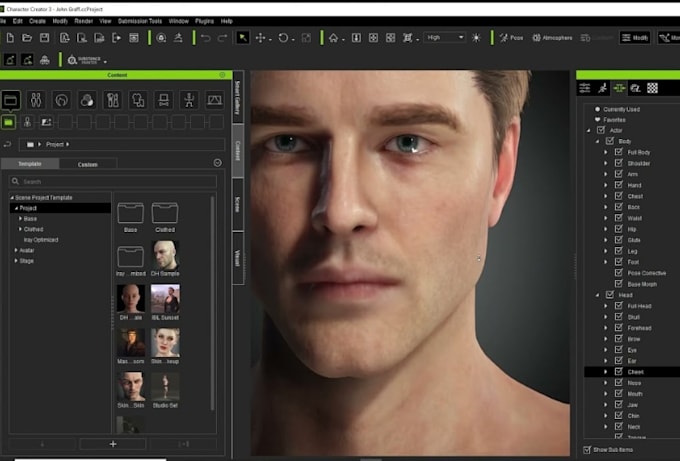Click the Pose button in toolbar
The width and height of the screenshot is (680, 461).
511,38
